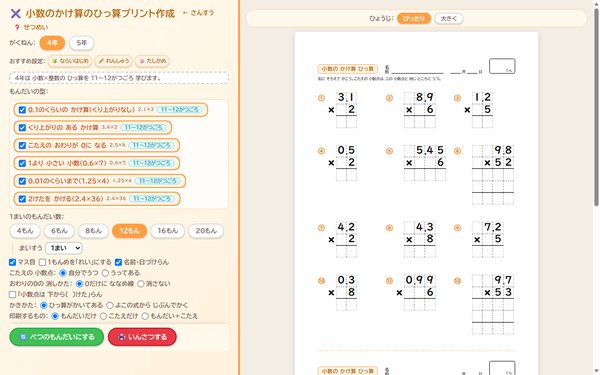Image resolution: width=600 pixels, height=375 pixels.
Task: Select 自分でうつ radio option
Action: [63, 273]
